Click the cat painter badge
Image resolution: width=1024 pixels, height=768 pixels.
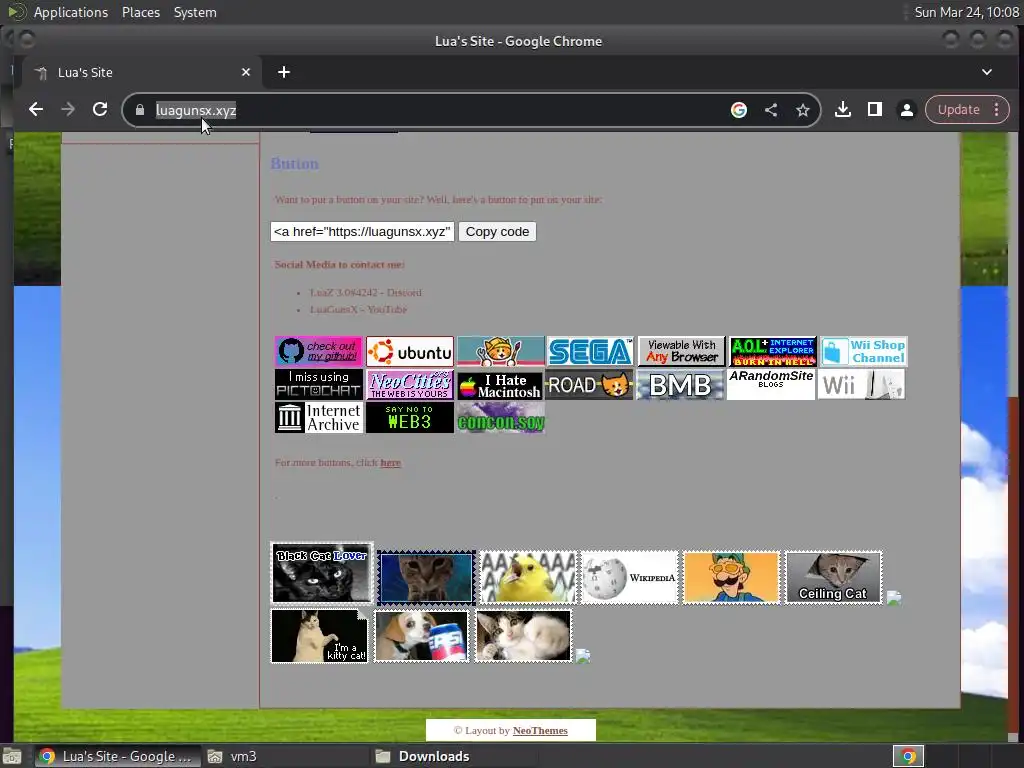click(501, 351)
